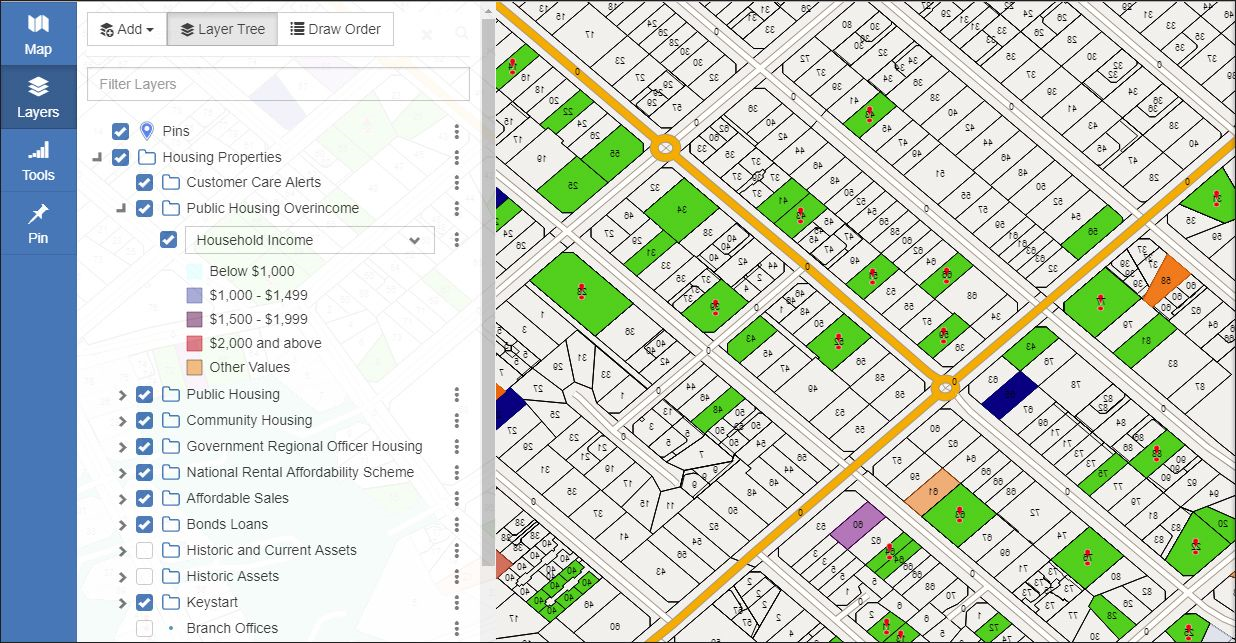Image resolution: width=1236 pixels, height=643 pixels.
Task: Select the Public Housing layer name
Action: tap(233, 394)
